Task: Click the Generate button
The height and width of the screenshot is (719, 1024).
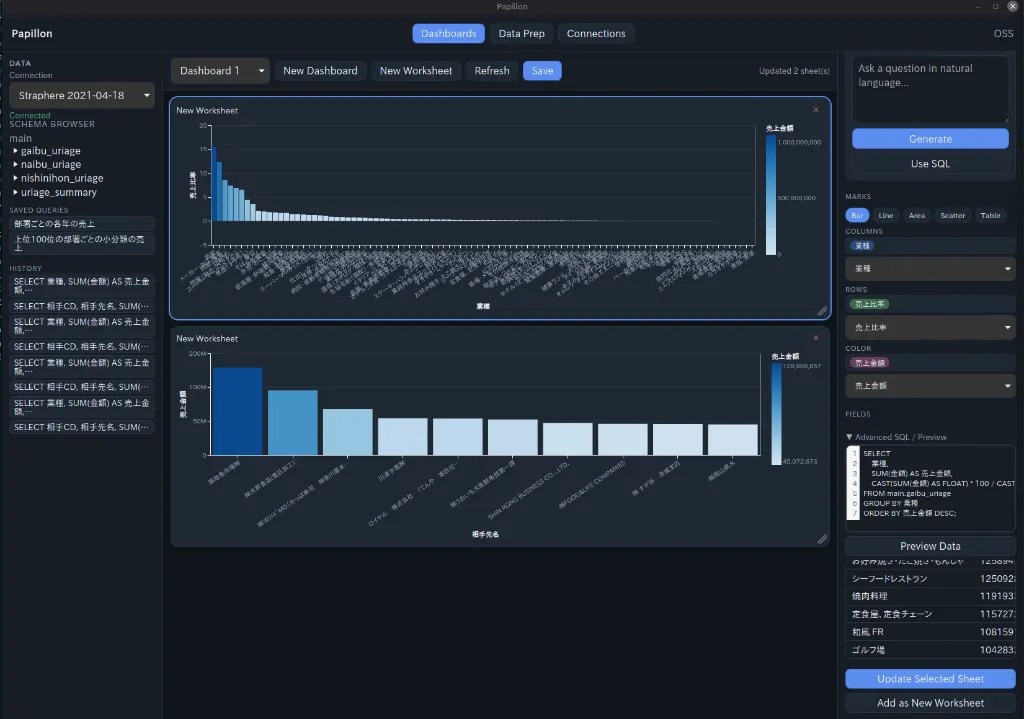Action: 930,139
